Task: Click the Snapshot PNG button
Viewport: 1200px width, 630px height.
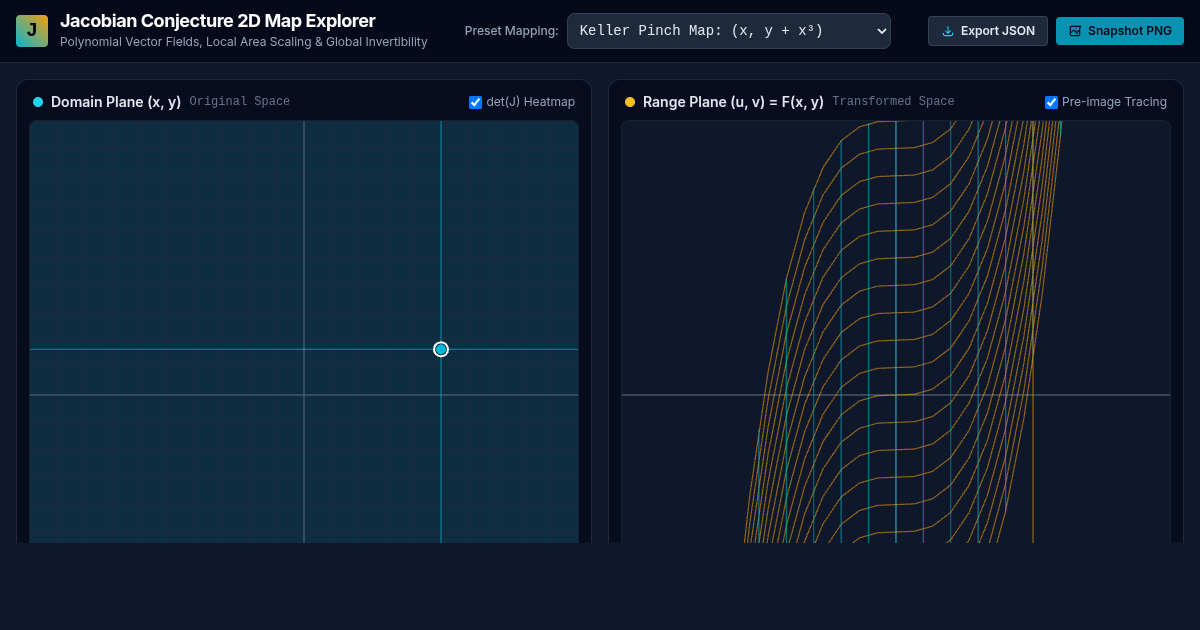Action: click(1120, 31)
